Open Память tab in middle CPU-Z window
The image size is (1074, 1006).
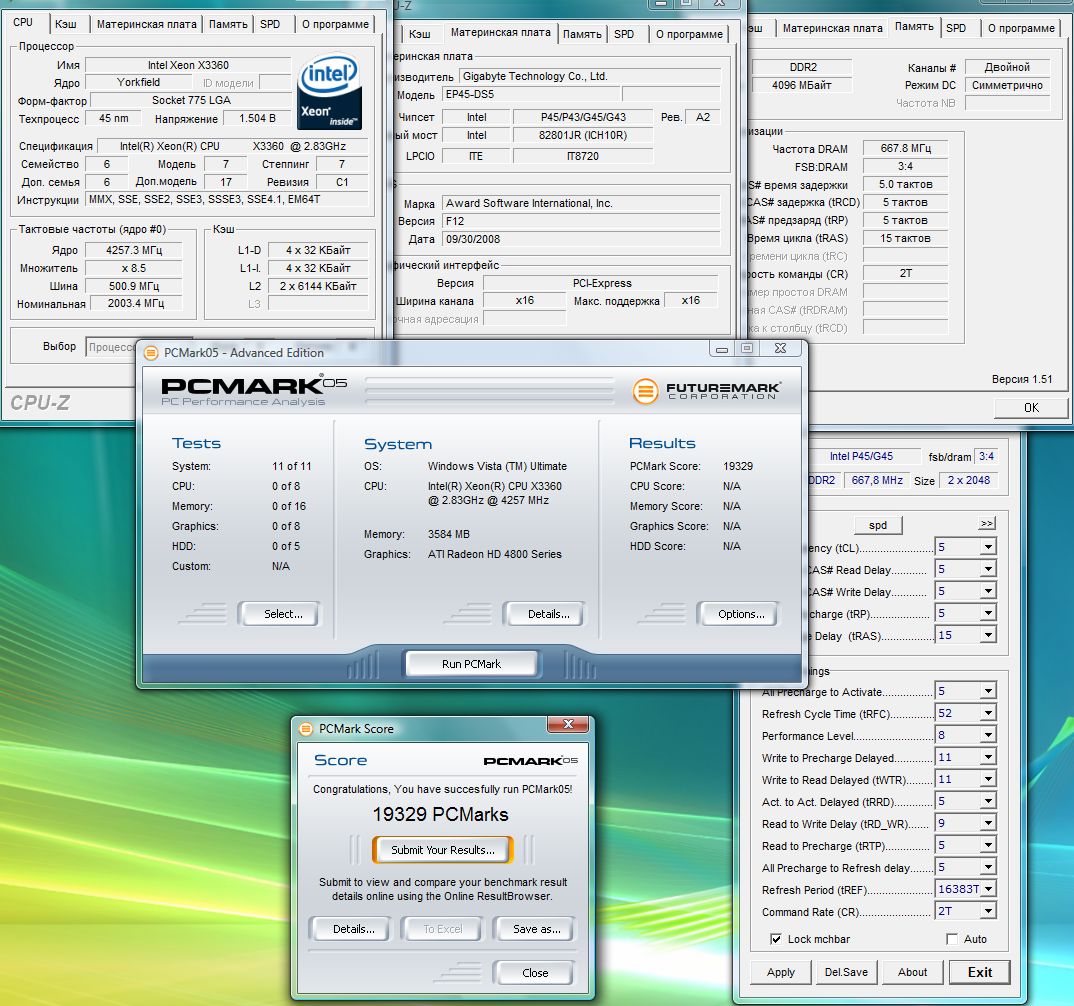(x=582, y=34)
